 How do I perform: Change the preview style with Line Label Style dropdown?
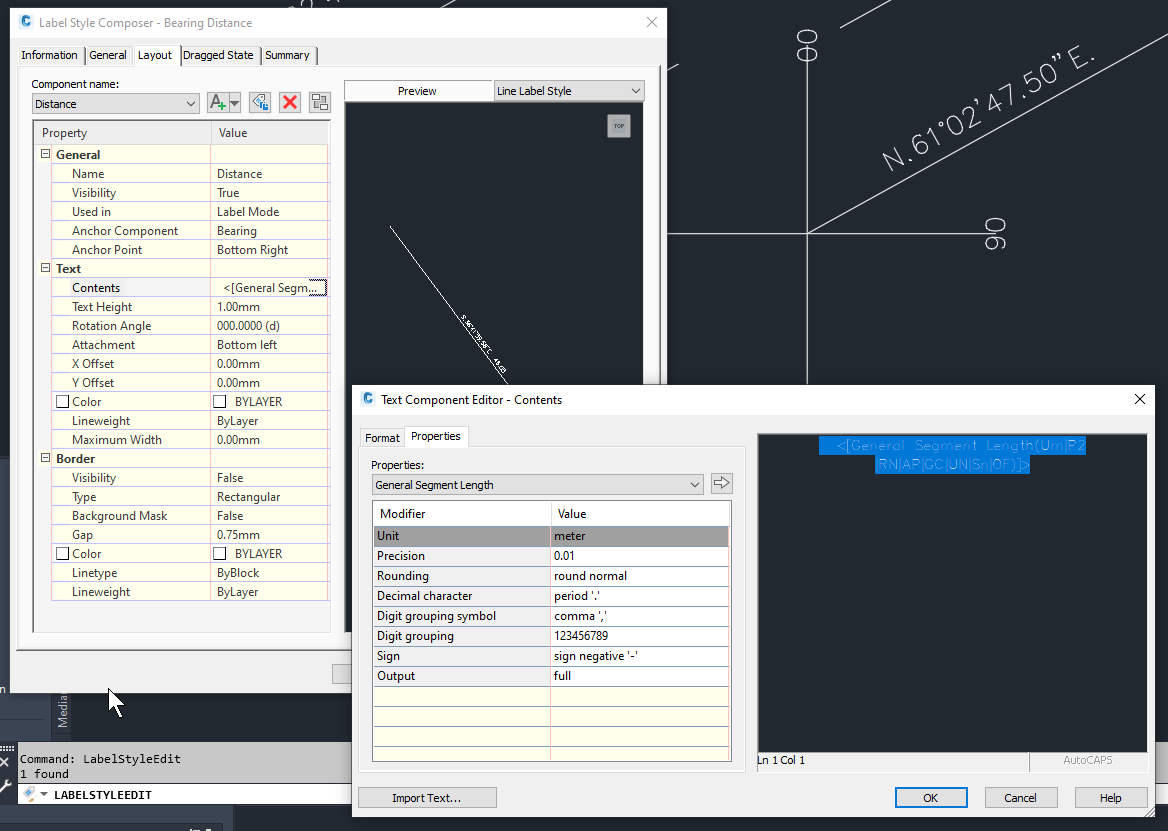[x=568, y=90]
